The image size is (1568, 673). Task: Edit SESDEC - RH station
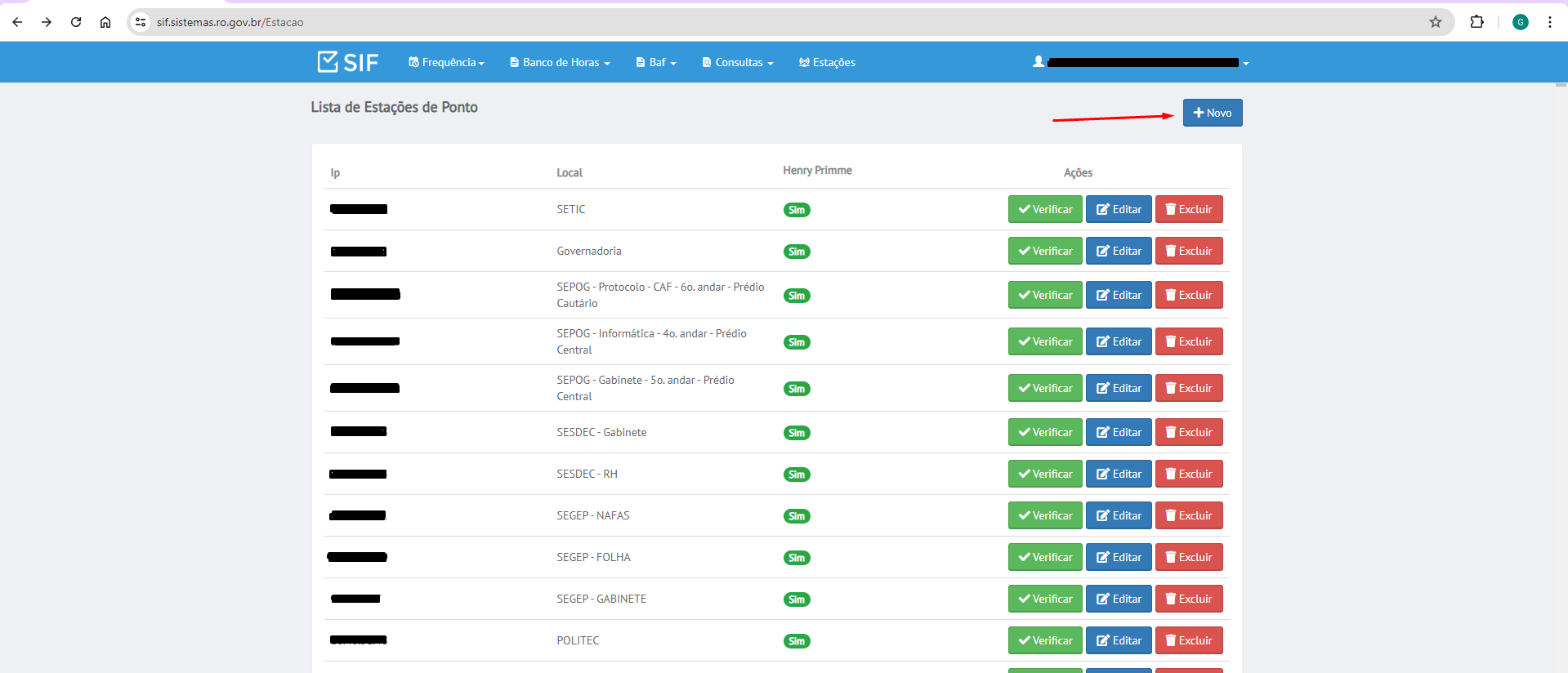1119,474
